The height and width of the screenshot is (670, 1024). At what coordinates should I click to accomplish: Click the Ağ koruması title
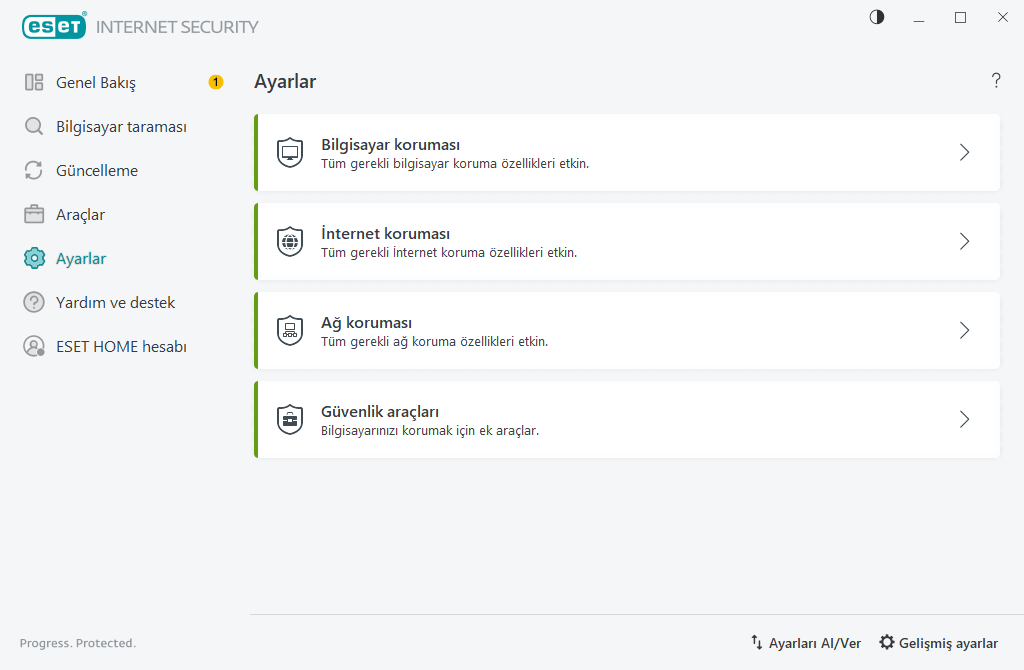(366, 323)
